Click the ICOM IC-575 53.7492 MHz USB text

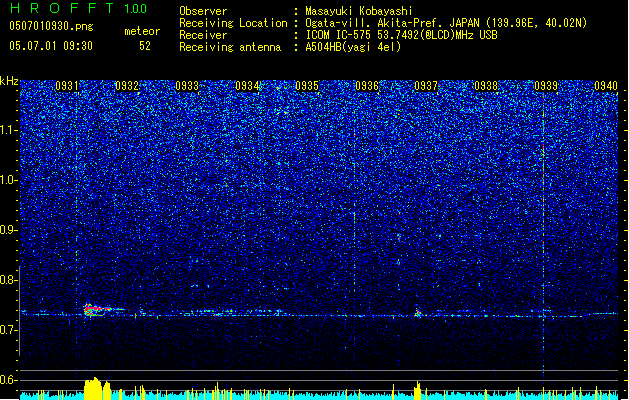[x=401, y=35]
